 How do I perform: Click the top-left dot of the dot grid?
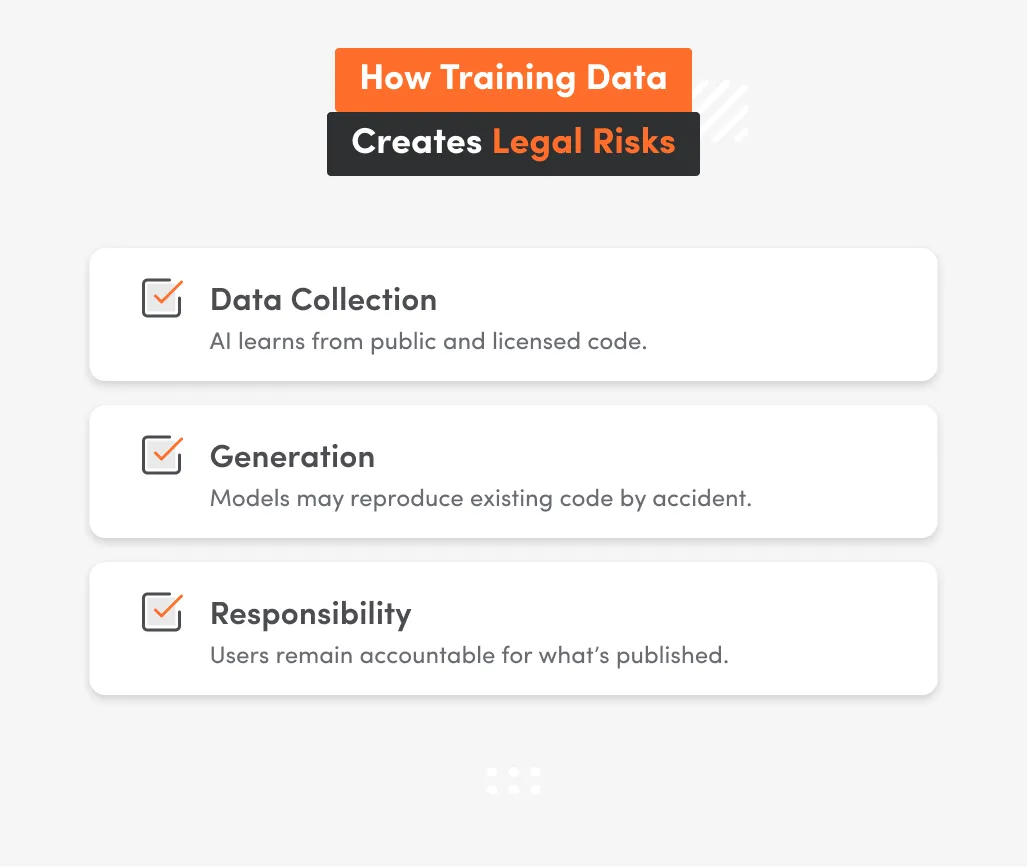pyautogui.click(x=492, y=772)
